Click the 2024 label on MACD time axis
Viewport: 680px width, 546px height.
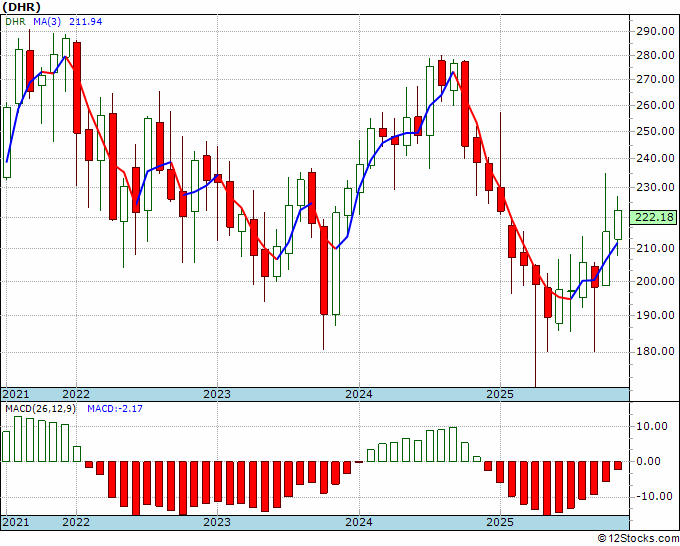359,522
